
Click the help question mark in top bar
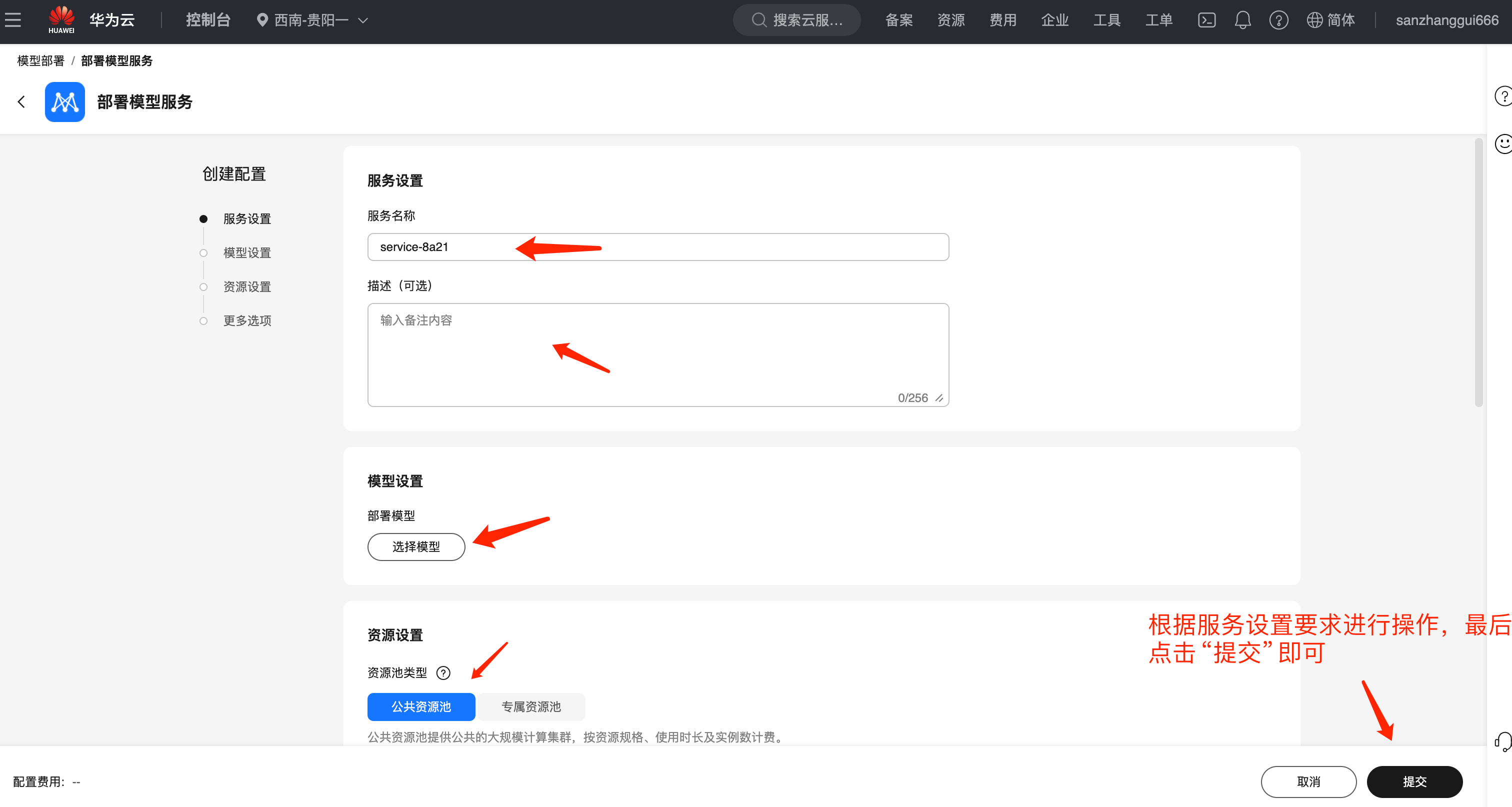tap(1278, 20)
